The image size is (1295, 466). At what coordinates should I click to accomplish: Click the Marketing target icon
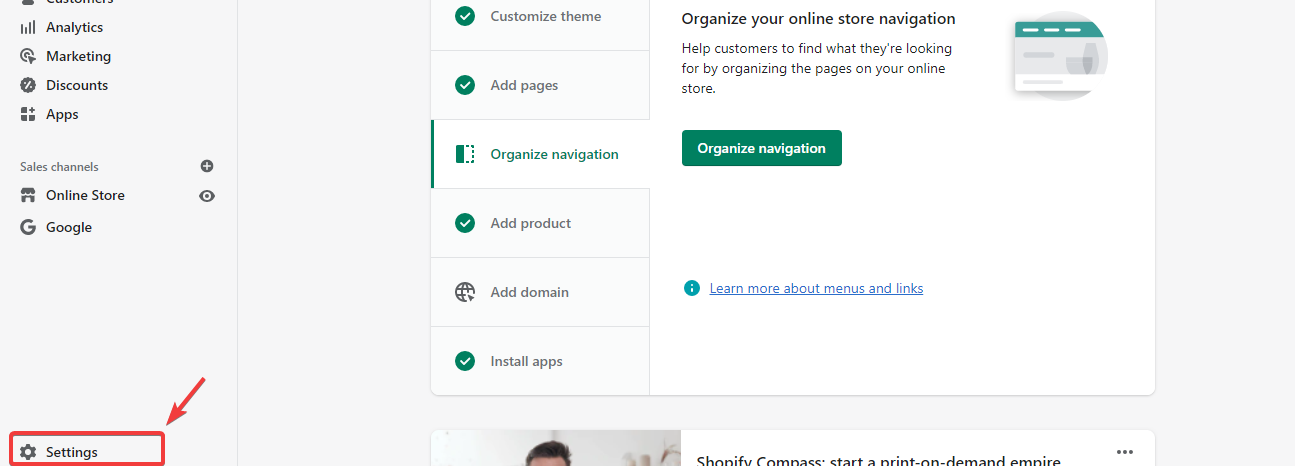coord(28,56)
